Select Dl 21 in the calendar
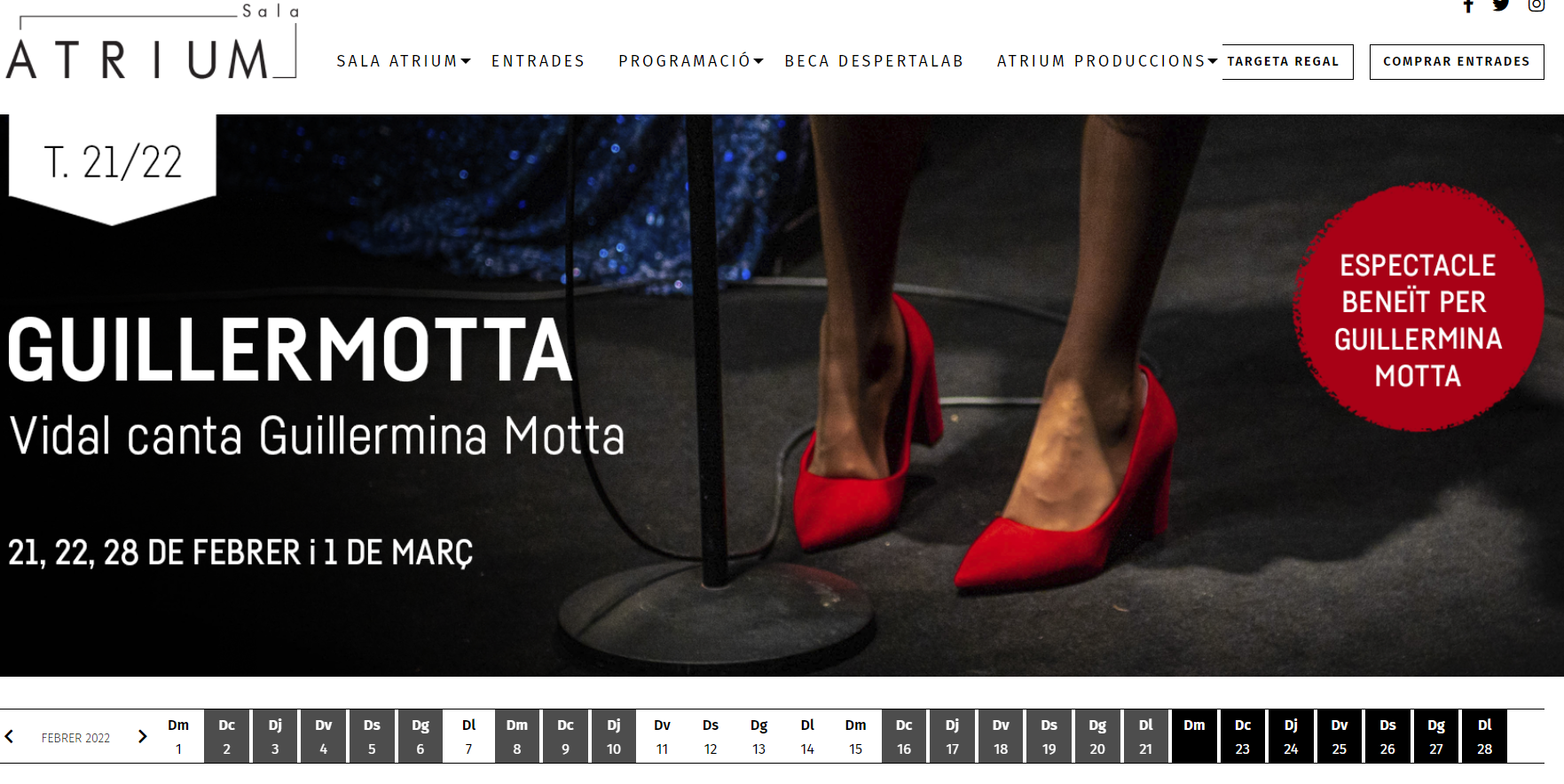 click(x=1146, y=736)
